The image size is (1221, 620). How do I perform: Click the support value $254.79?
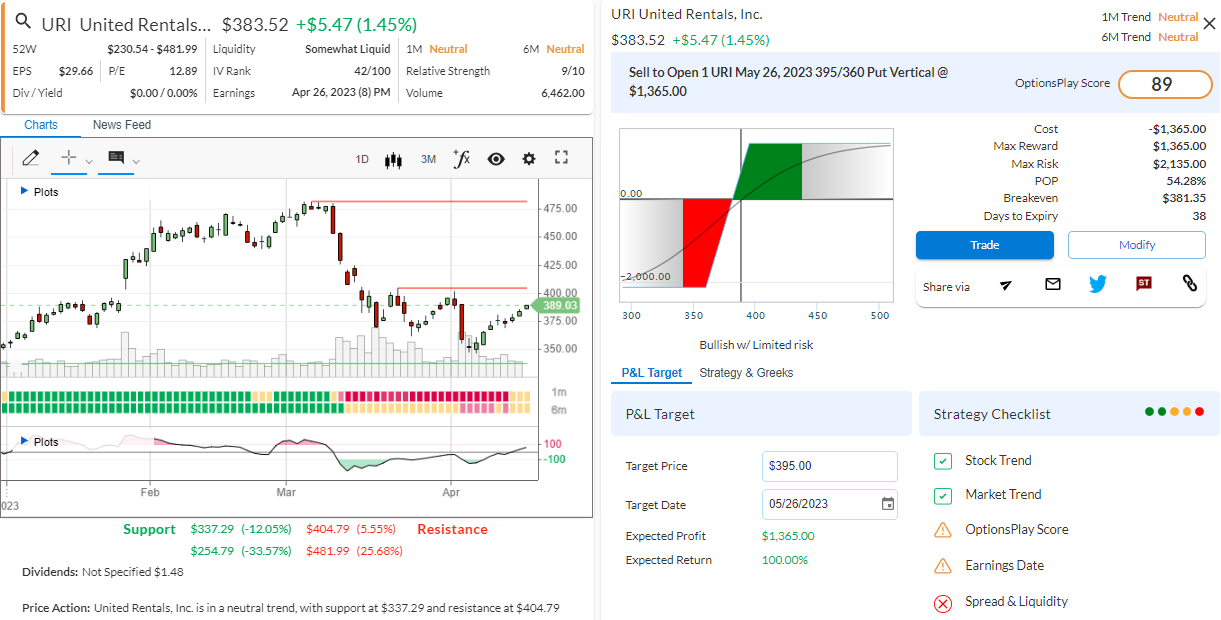(212, 551)
